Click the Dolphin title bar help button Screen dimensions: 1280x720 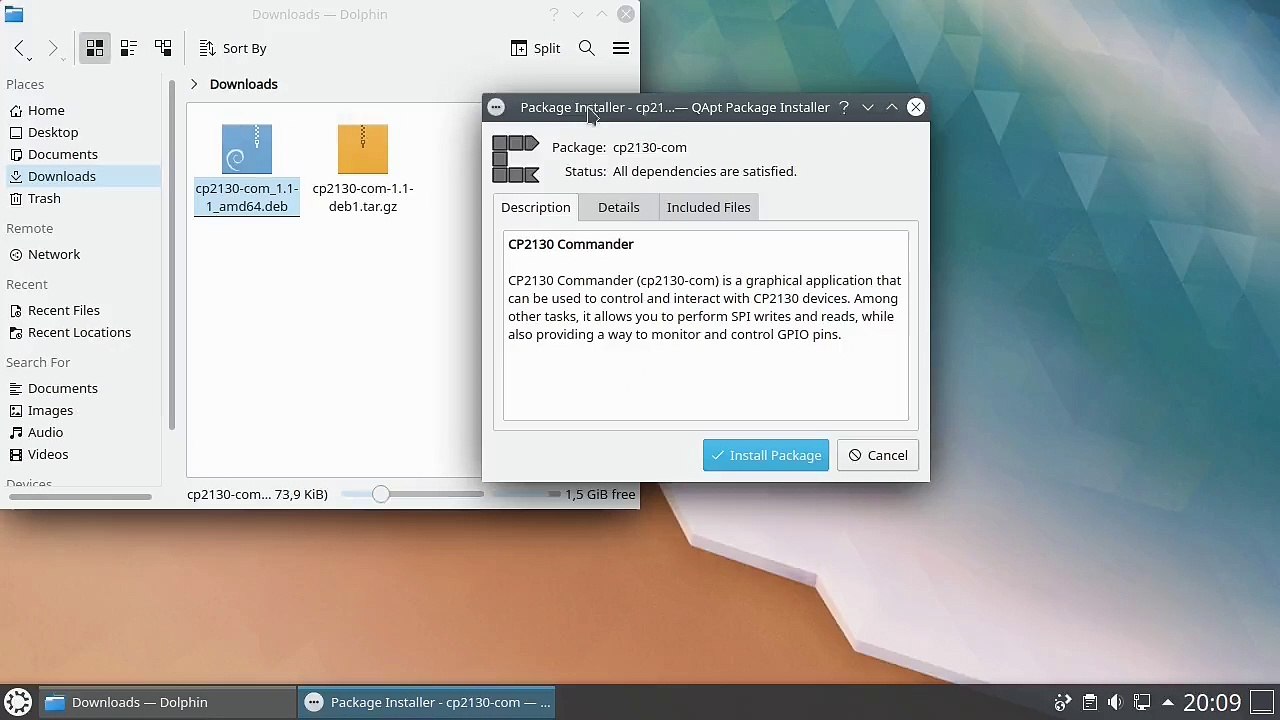click(x=554, y=14)
